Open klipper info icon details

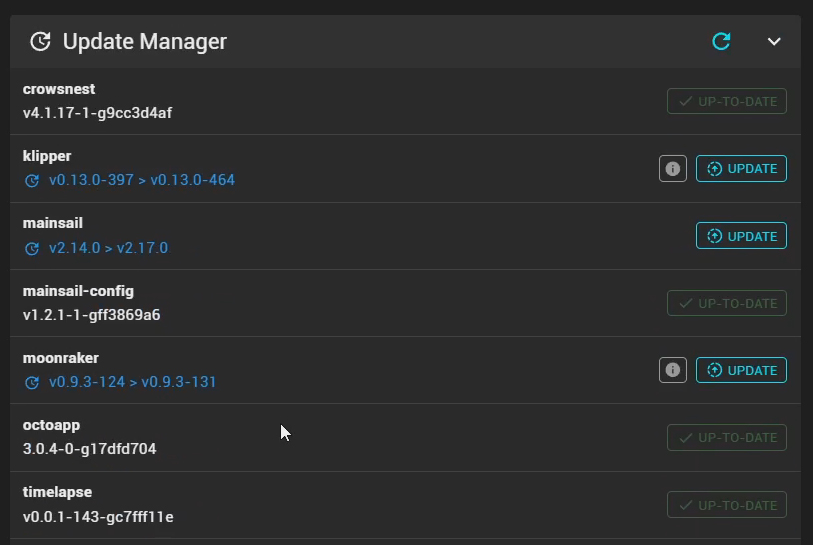(673, 169)
